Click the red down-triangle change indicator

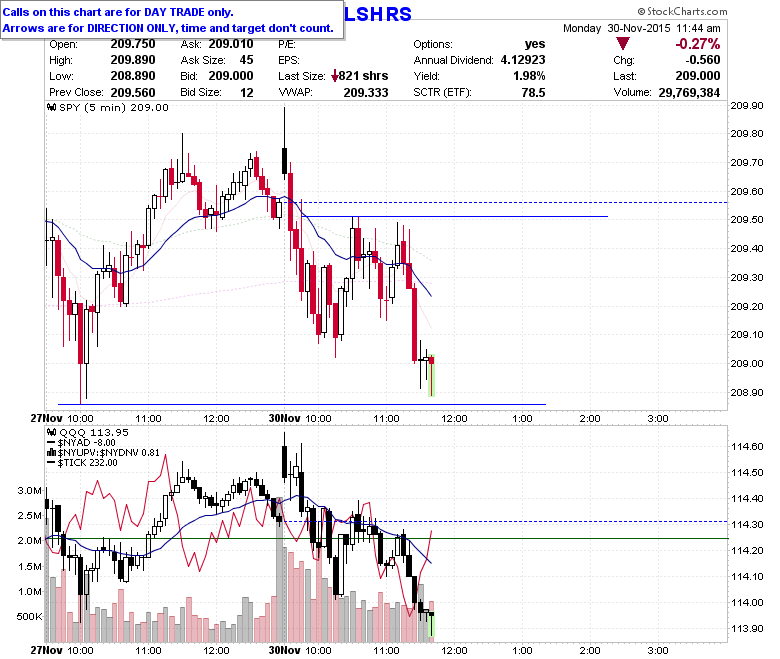coord(623,44)
